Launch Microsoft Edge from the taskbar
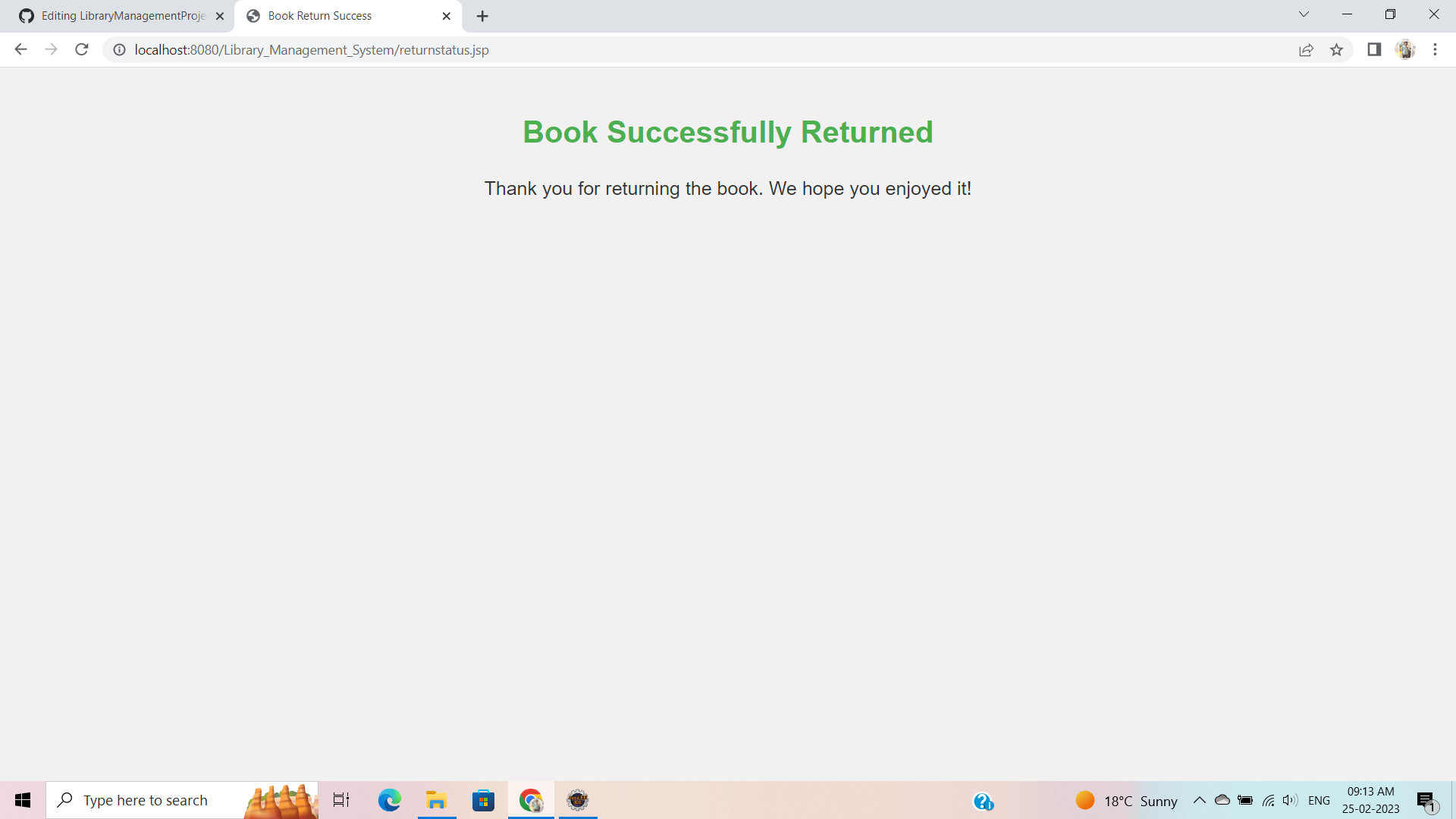This screenshot has width=1456, height=819. 389,800
